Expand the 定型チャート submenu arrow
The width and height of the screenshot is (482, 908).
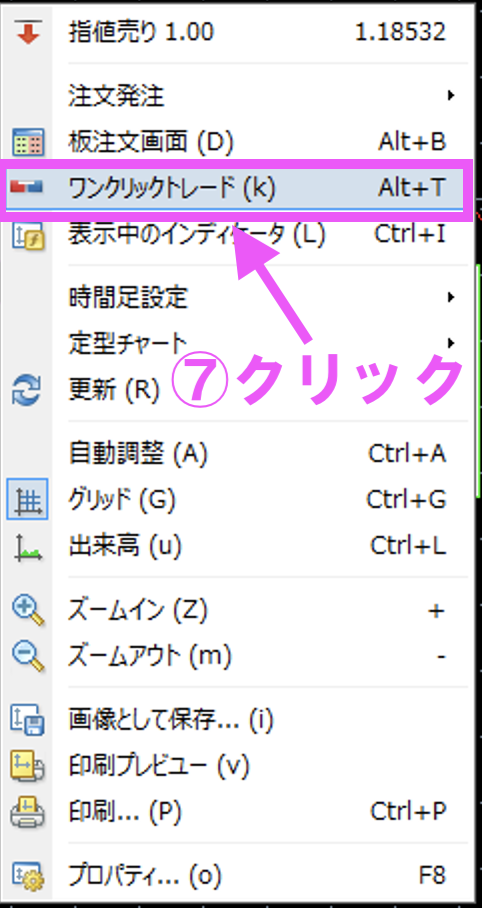click(451, 343)
